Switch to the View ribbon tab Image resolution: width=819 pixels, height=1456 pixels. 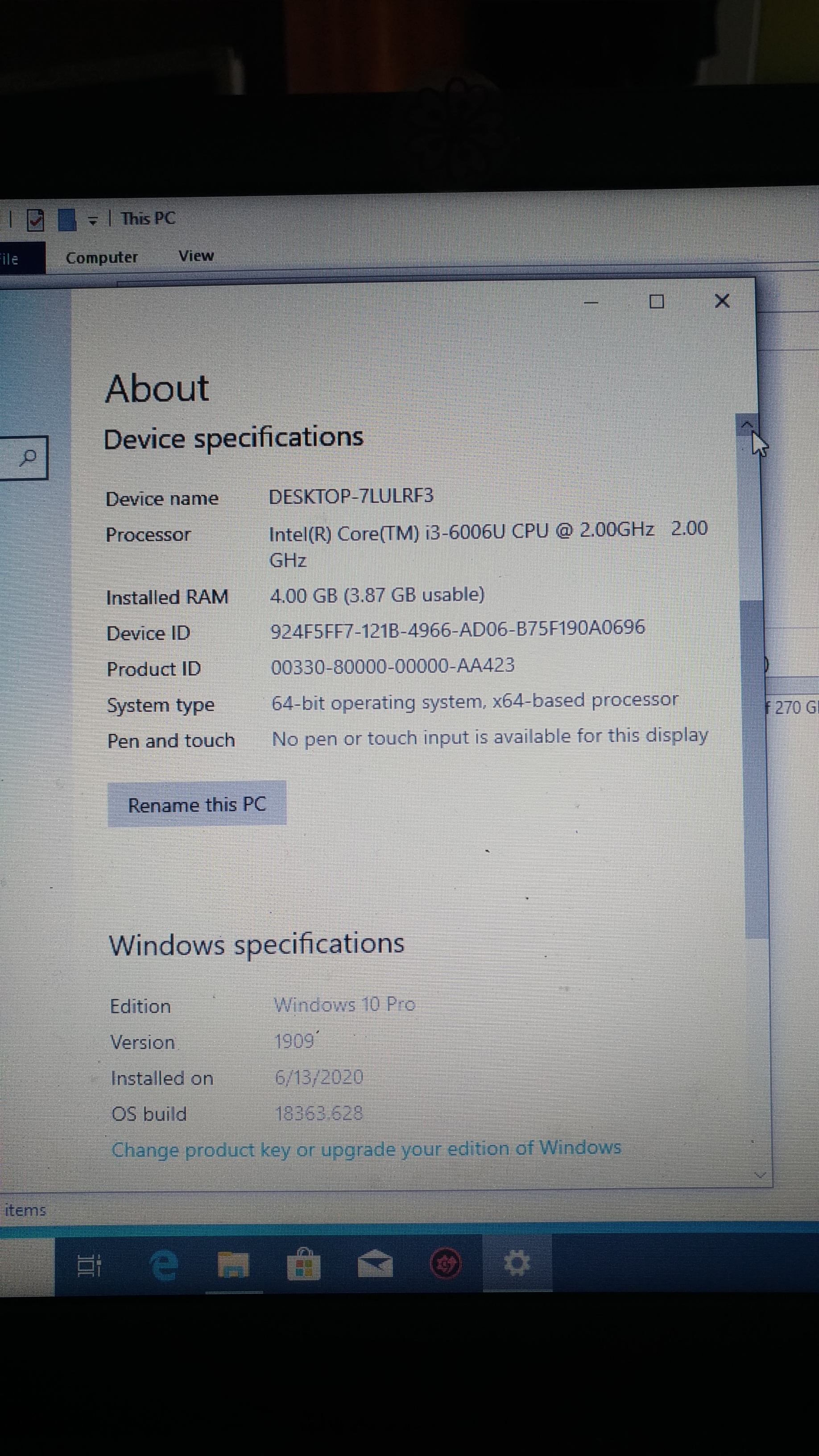[196, 256]
